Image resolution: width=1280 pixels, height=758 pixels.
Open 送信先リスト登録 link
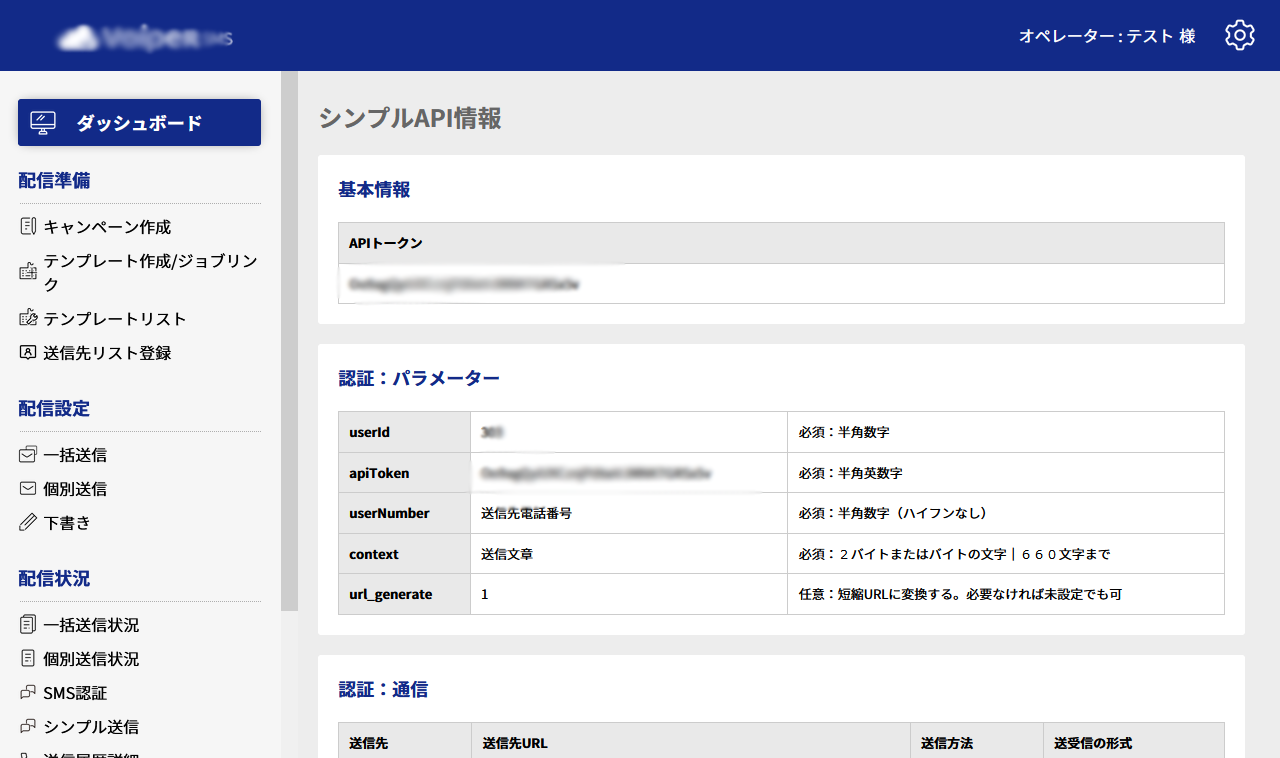click(107, 353)
